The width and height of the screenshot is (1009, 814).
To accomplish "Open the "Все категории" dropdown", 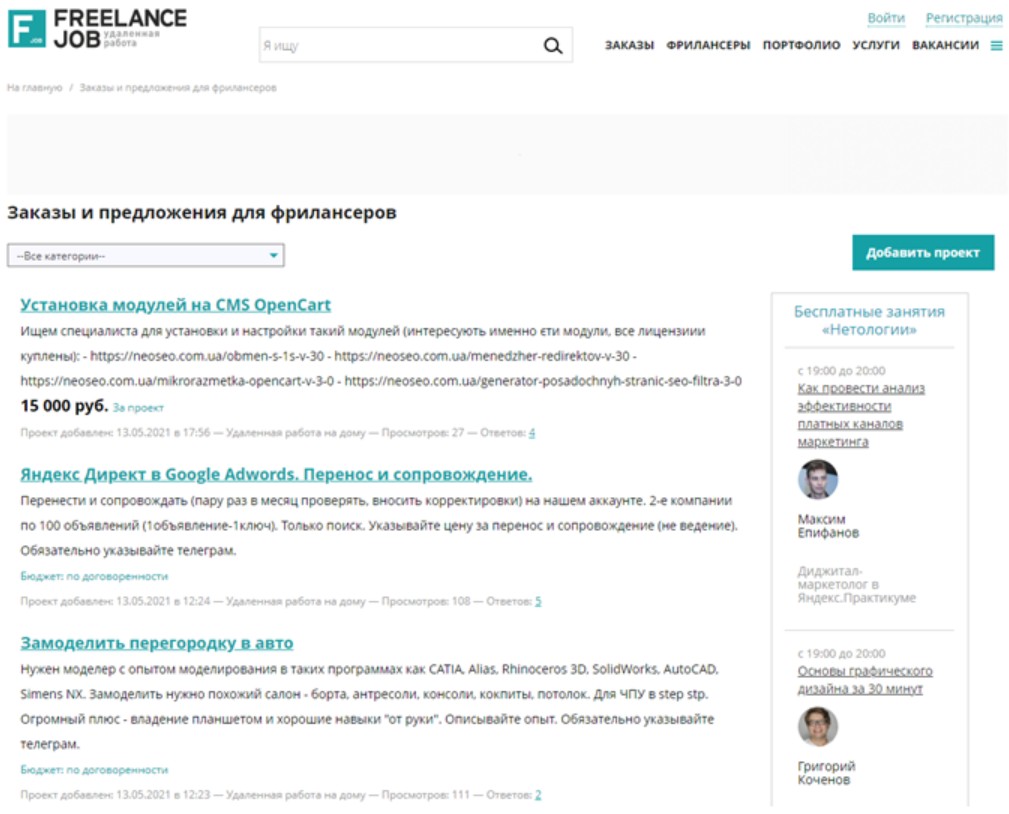I will click(145, 255).
